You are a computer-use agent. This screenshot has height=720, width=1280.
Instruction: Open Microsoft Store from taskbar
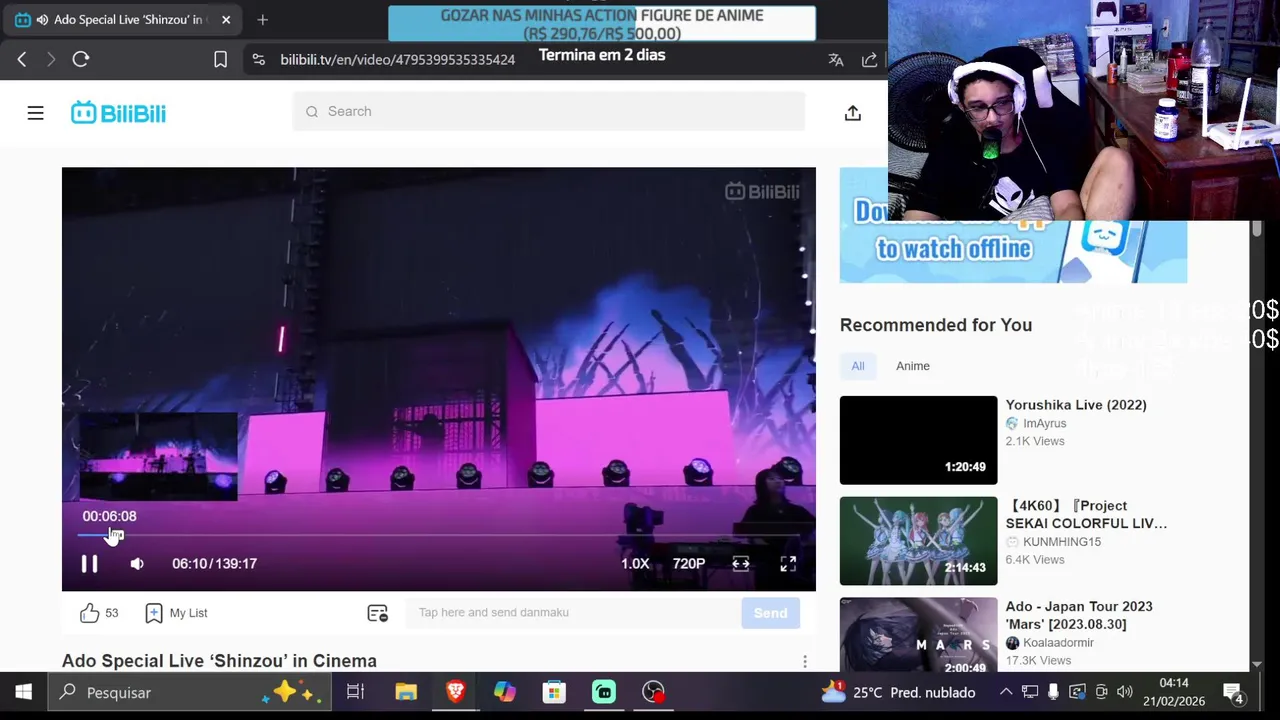point(554,692)
